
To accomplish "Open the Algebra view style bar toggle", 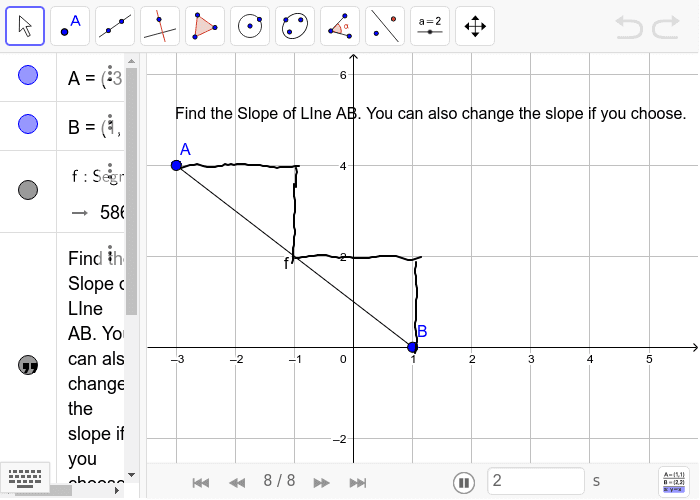I will [x=674, y=482].
